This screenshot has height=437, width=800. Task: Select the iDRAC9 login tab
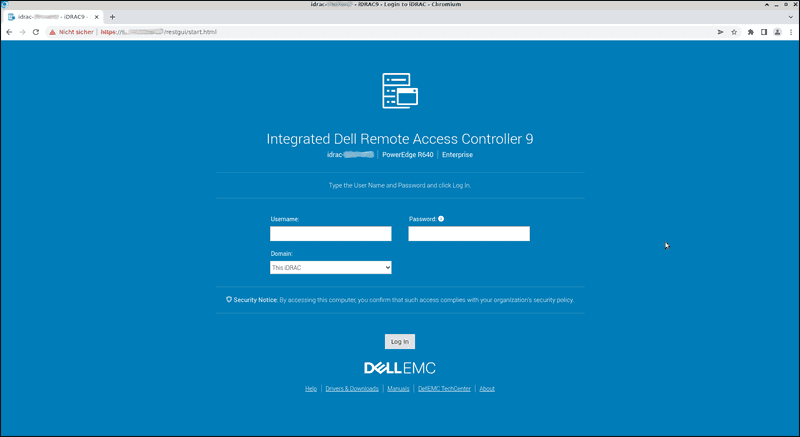(50, 17)
